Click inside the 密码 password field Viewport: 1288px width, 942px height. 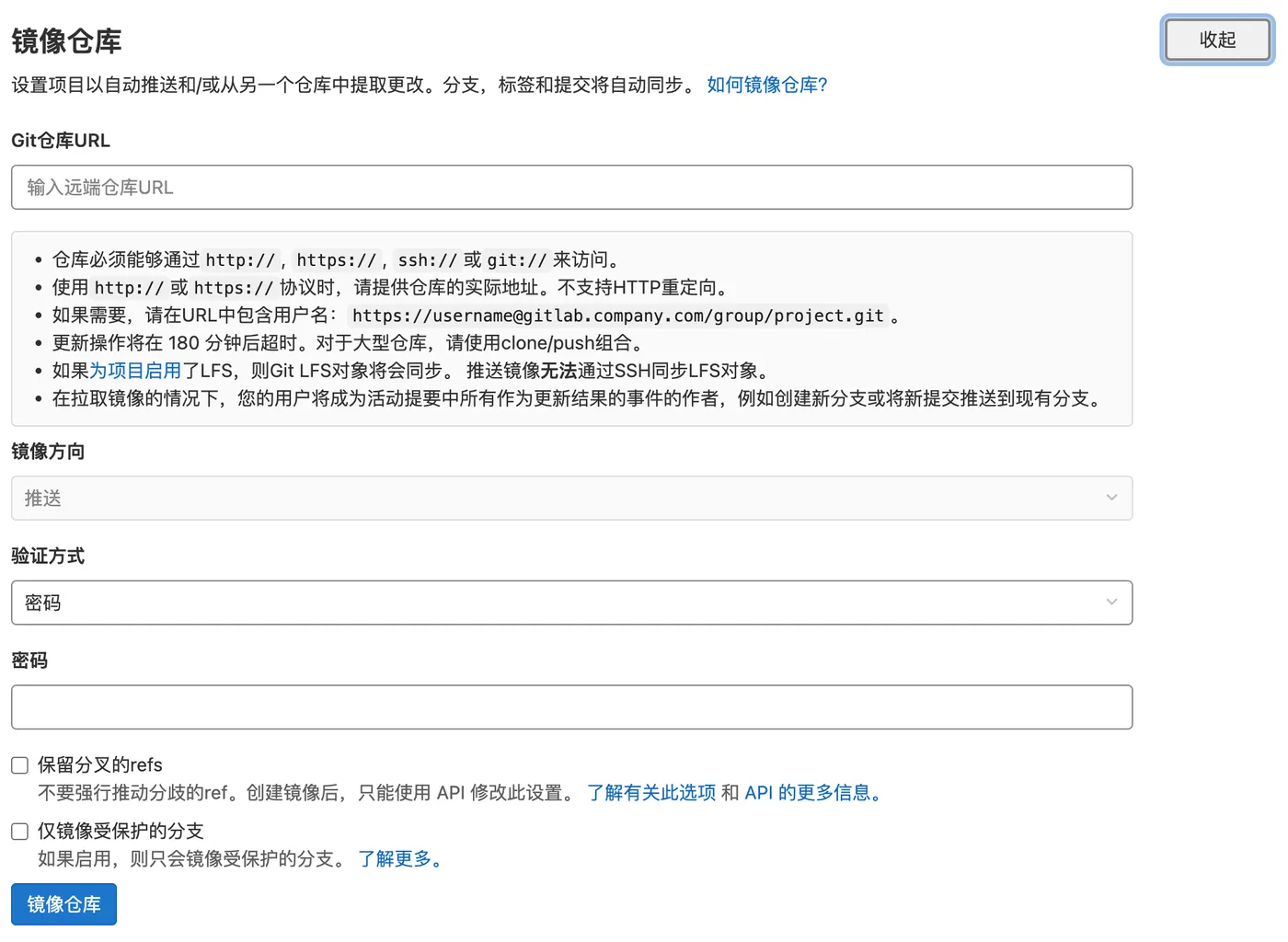(x=570, y=706)
